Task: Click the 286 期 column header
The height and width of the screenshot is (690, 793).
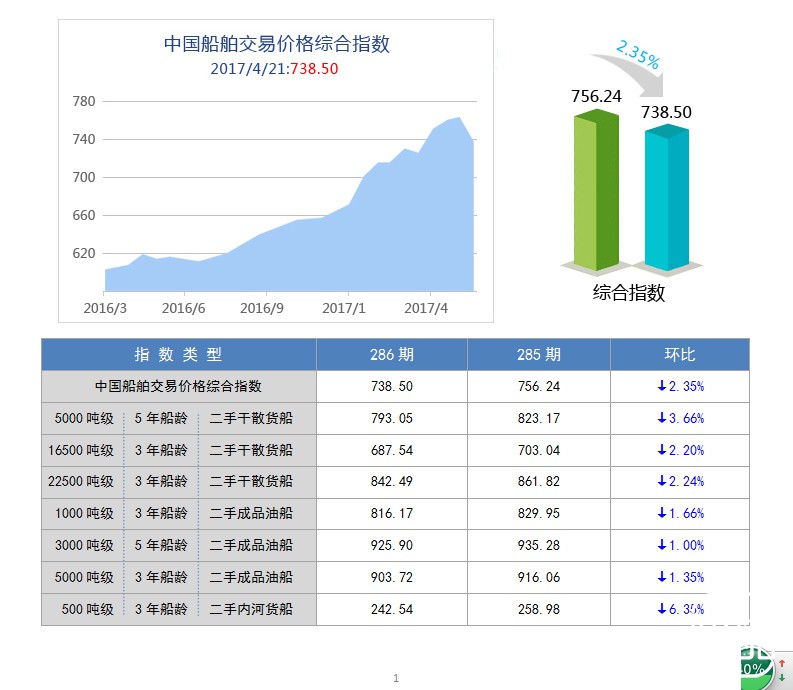Action: 392,355
